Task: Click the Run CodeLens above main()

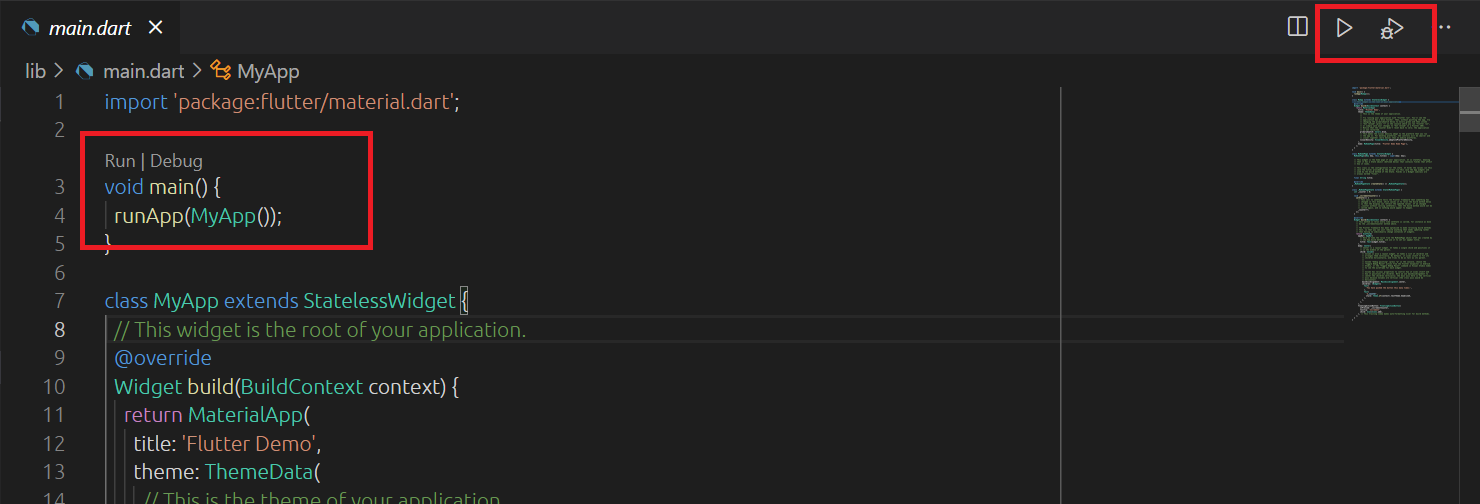Action: (x=120, y=161)
